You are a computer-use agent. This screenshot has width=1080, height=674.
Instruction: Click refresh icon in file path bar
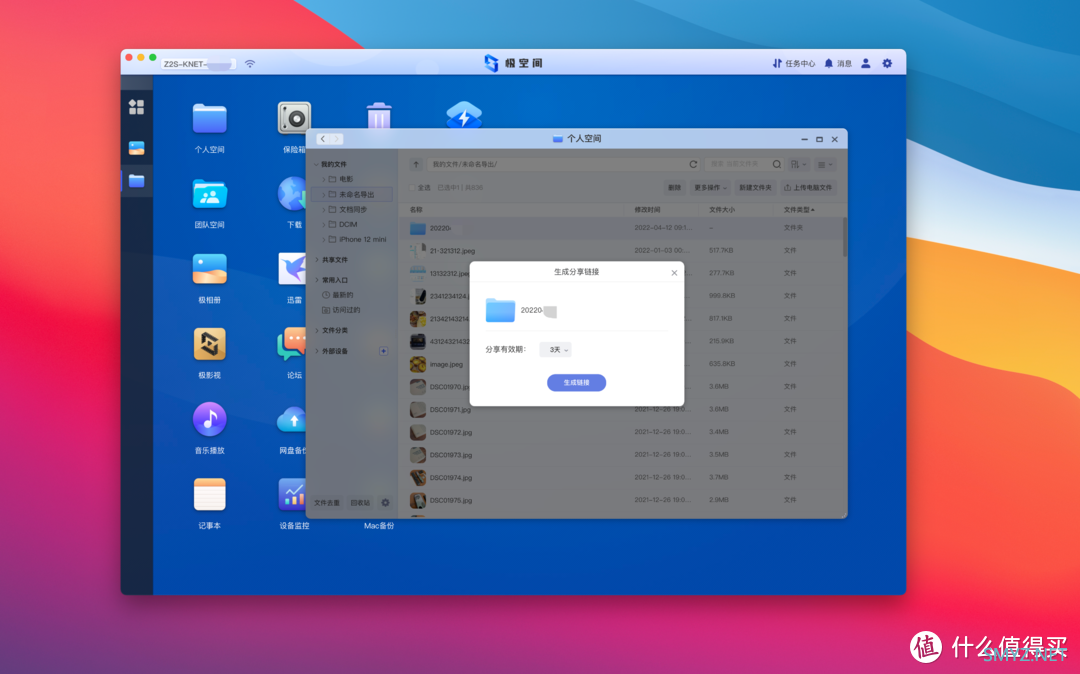pos(693,165)
